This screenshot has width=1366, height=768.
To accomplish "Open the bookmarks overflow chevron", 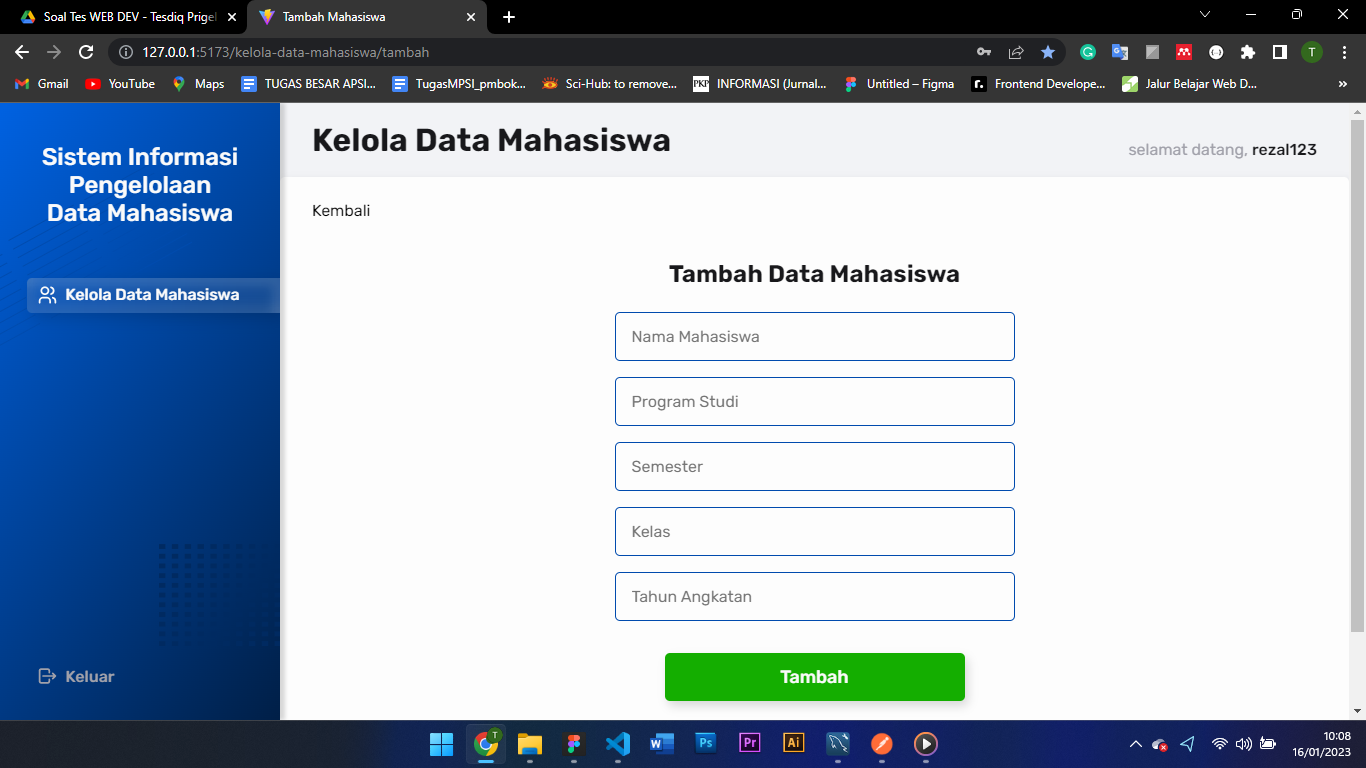I will [x=1343, y=84].
